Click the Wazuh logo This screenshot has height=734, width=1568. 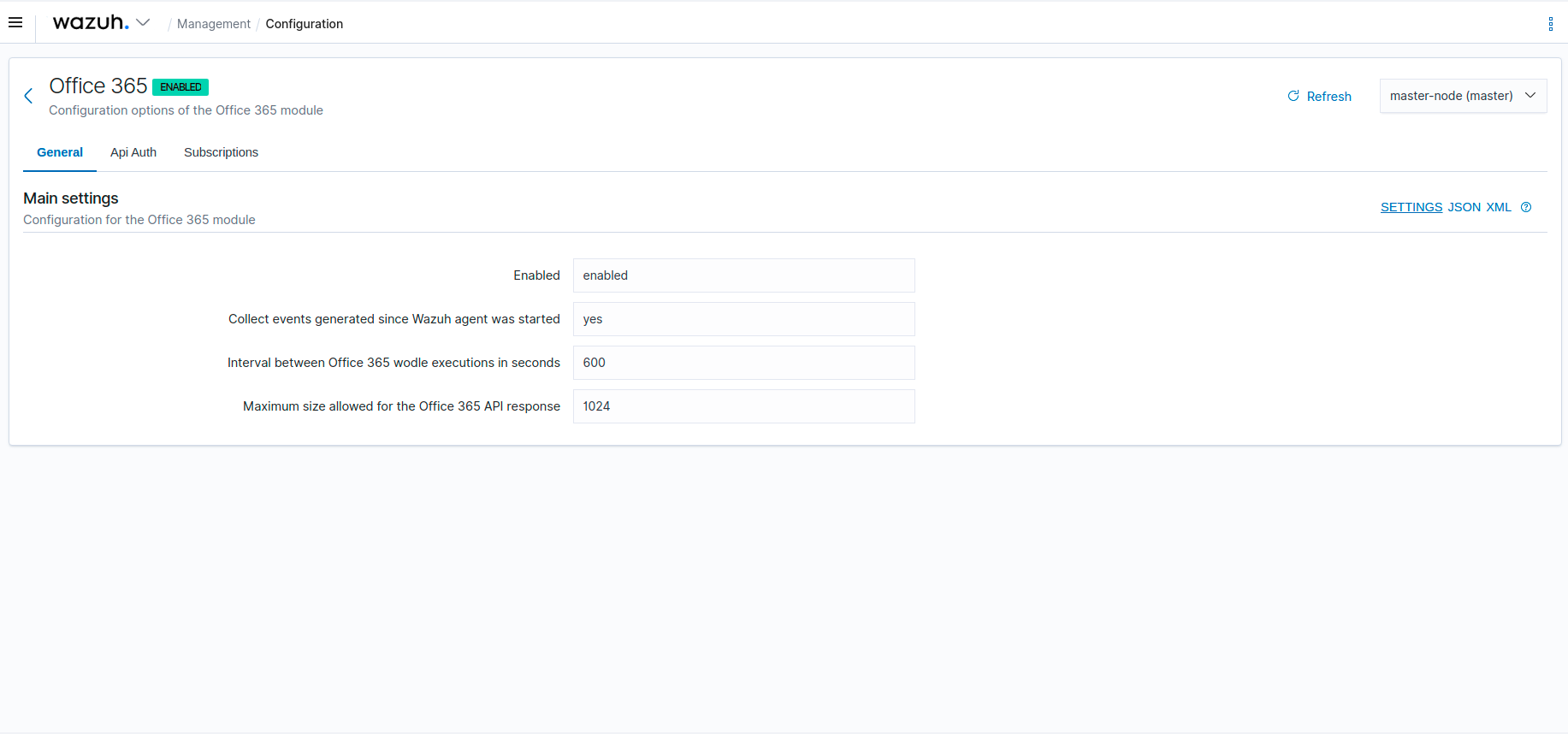pyautogui.click(x=90, y=23)
